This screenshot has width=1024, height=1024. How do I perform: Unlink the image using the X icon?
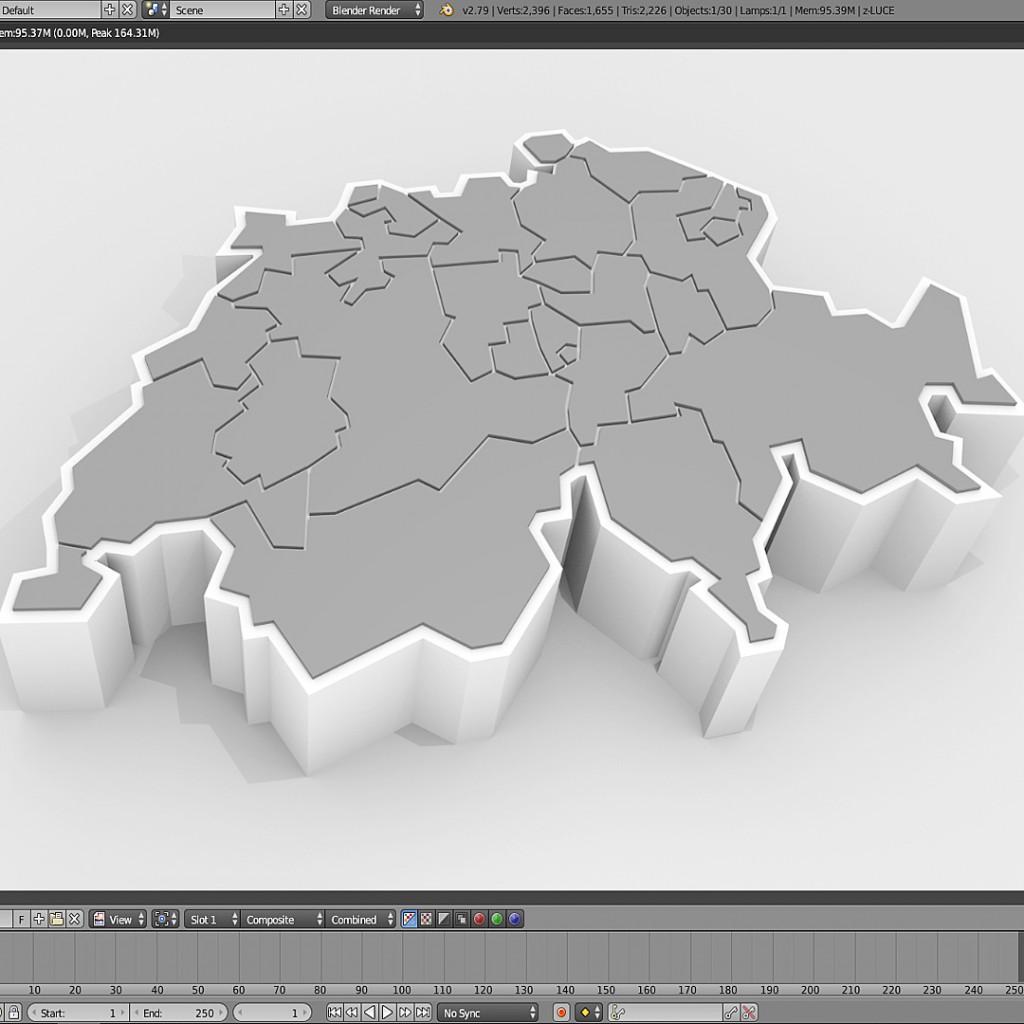tap(74, 919)
